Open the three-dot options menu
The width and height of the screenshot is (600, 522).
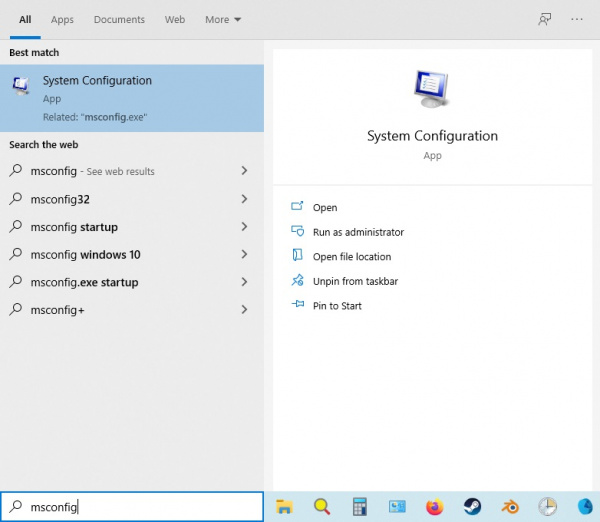[577, 19]
